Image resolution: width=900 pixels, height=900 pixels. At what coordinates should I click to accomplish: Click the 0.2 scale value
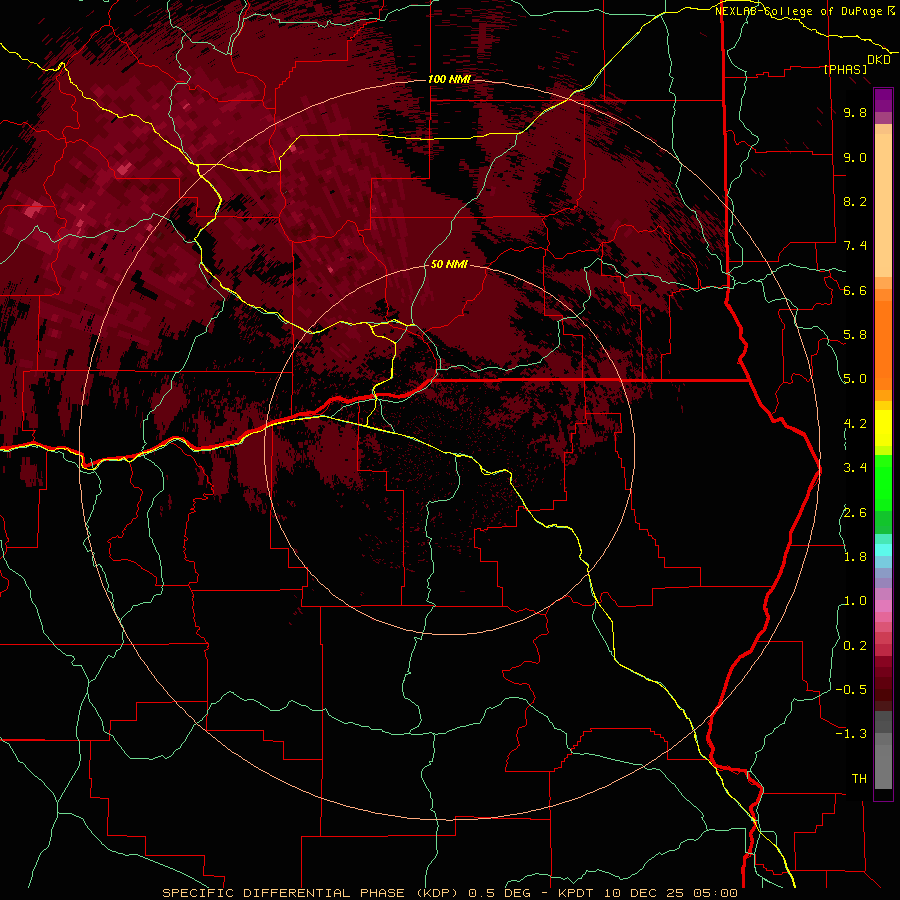855,646
